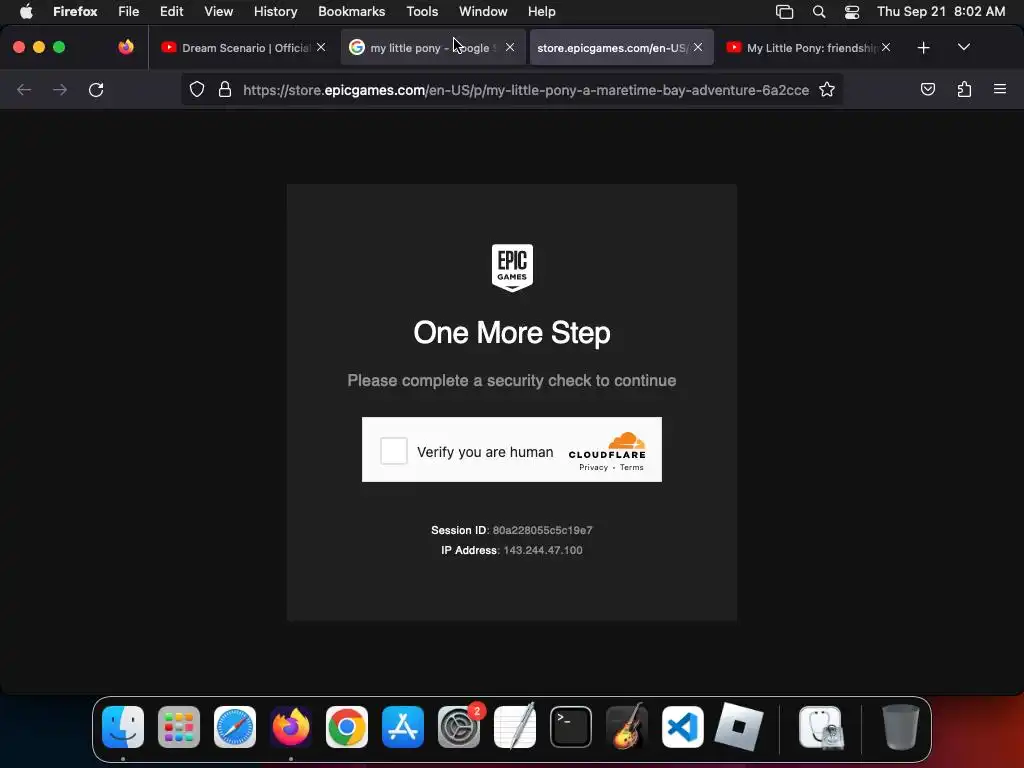1024x768 pixels.
Task: Open Roblox from the Dock
Action: [x=739, y=727]
